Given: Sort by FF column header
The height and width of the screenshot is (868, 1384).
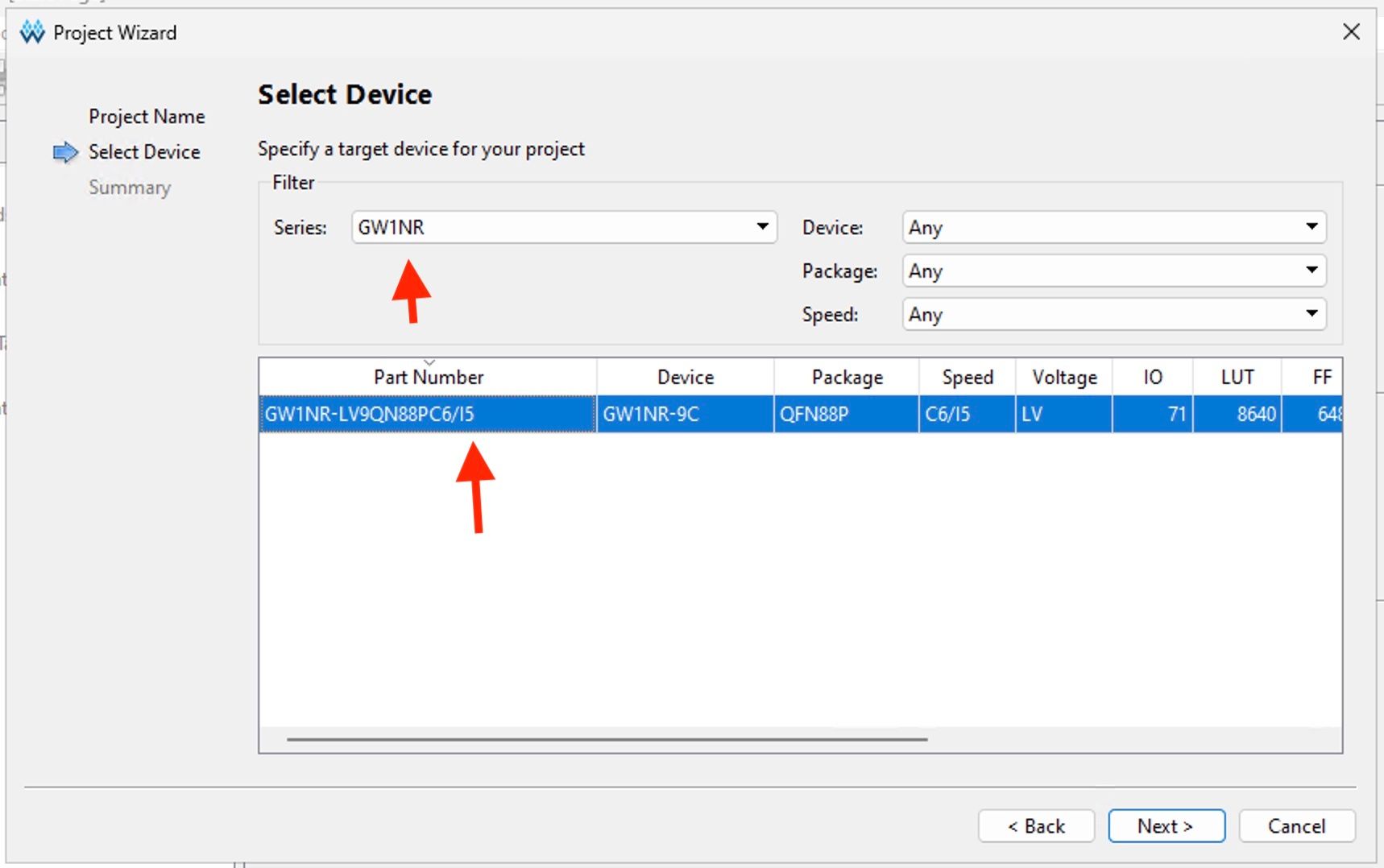Looking at the screenshot, I should pyautogui.click(x=1312, y=377).
